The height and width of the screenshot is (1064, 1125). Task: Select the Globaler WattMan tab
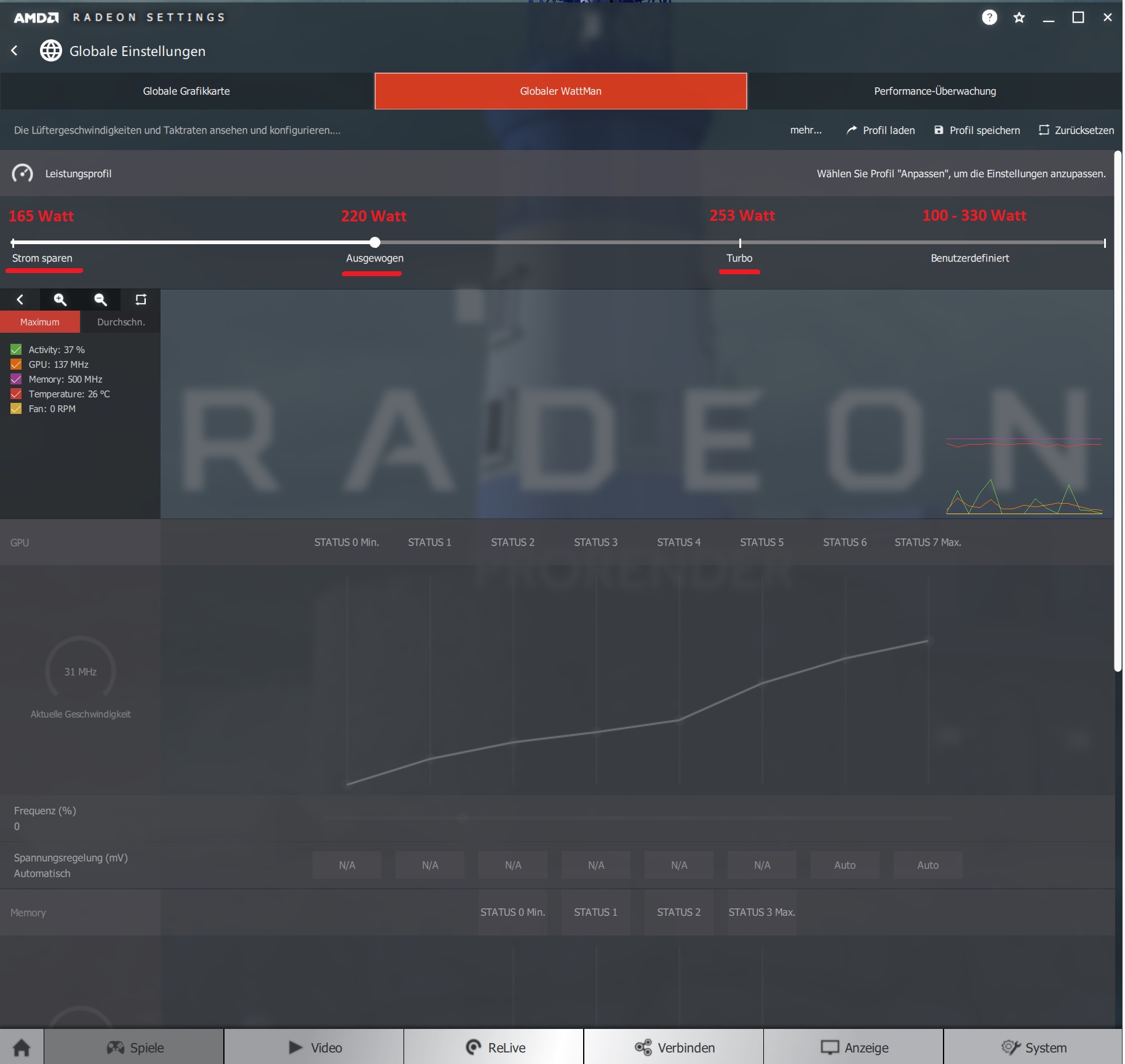click(x=560, y=91)
